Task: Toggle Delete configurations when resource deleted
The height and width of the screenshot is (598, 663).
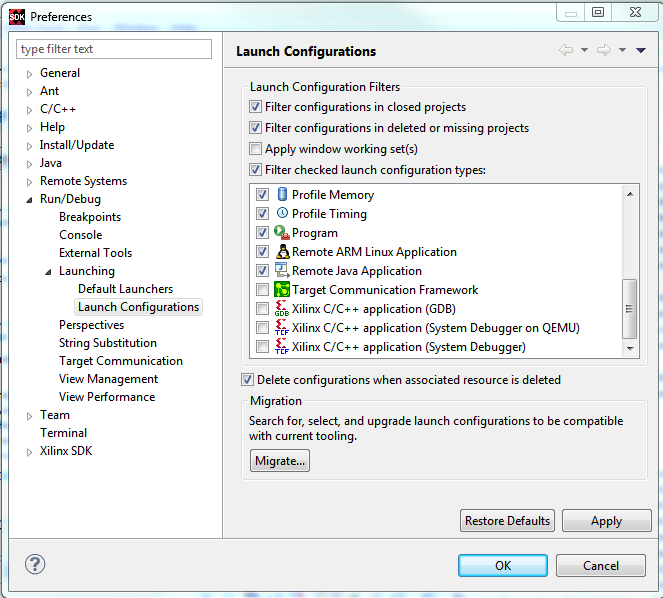Action: tap(247, 380)
